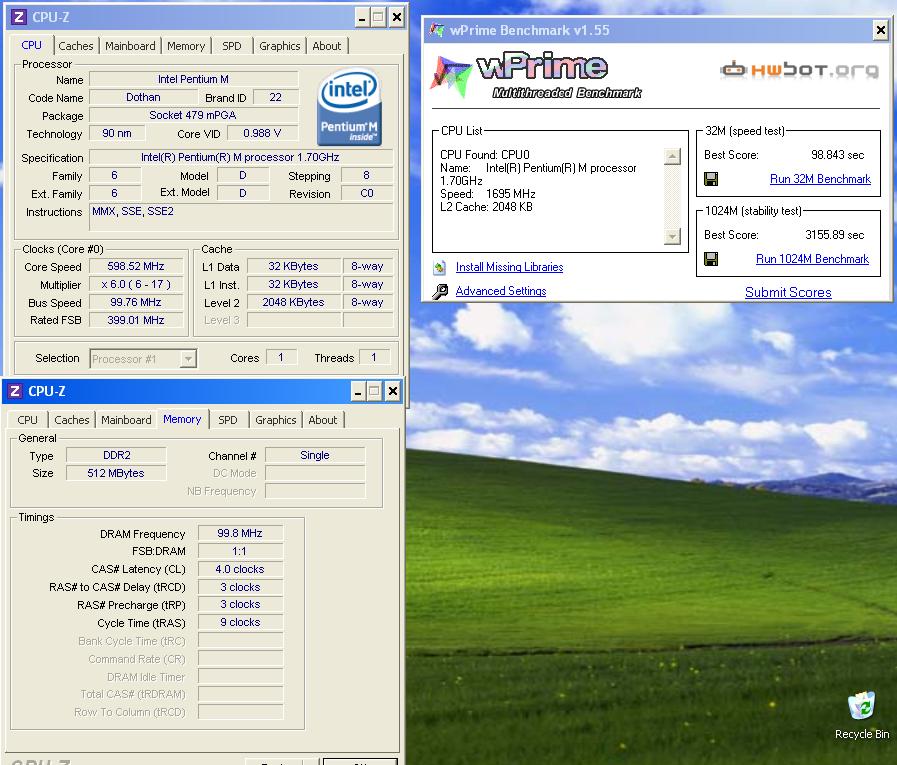Click the save icon next to Run 1024M Benchmark
The image size is (897, 765).
point(711,259)
